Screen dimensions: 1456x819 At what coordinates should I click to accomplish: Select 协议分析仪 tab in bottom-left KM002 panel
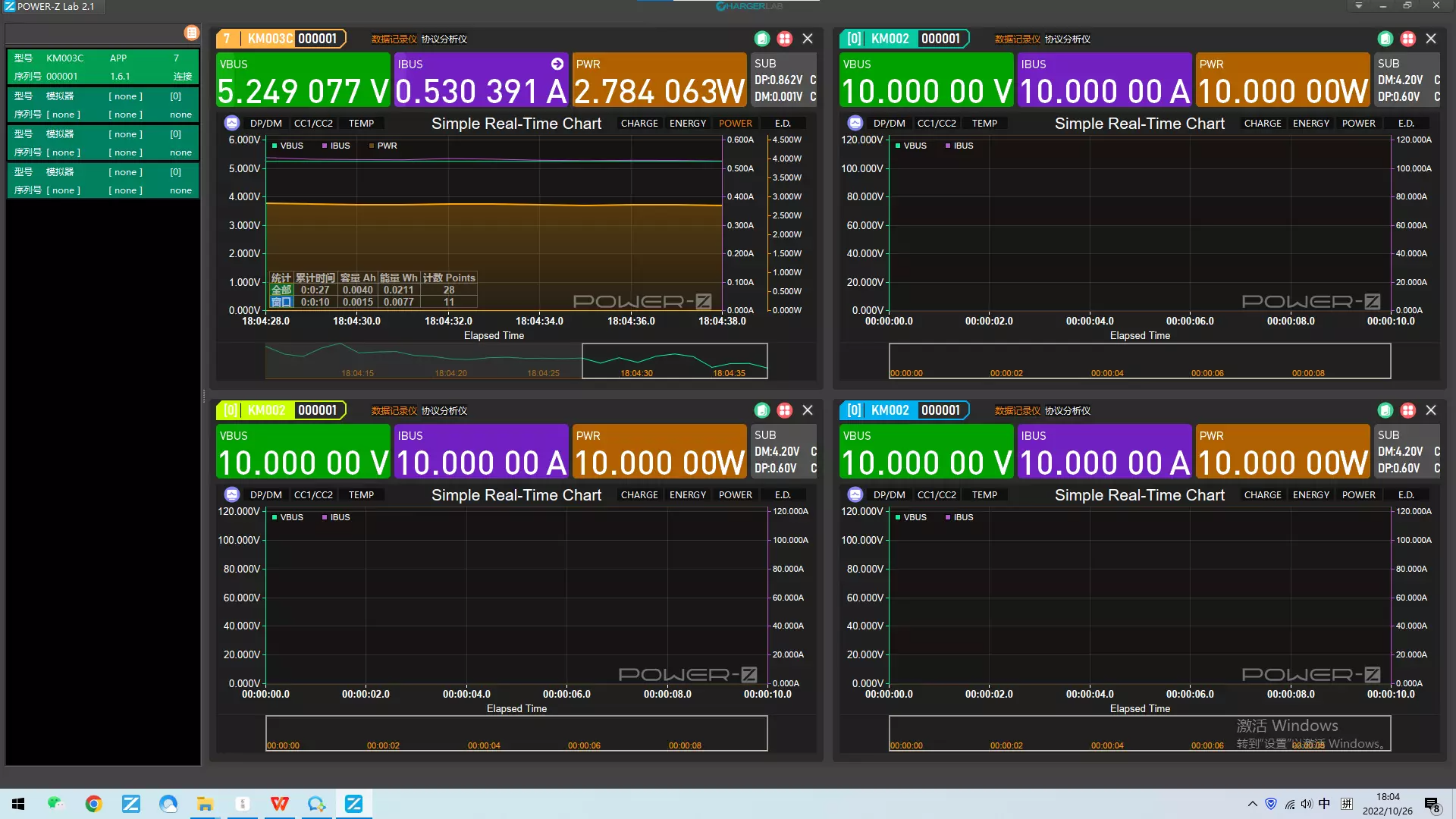tap(444, 411)
